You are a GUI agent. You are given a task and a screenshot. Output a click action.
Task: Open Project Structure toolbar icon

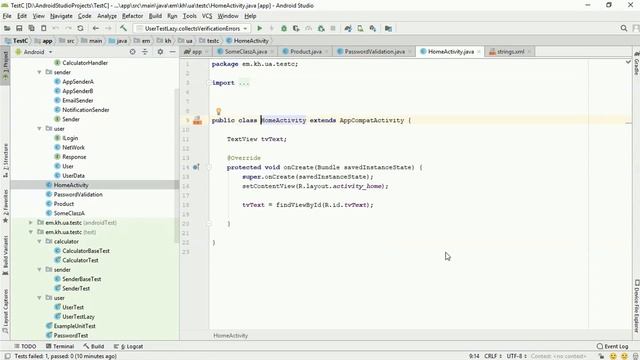pyautogui.click(x=388, y=29)
